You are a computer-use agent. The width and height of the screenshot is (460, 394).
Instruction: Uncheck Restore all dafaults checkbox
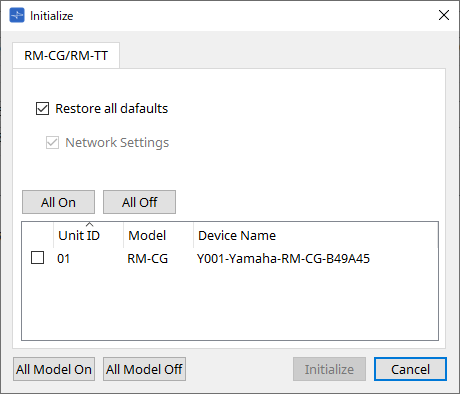pyautogui.click(x=42, y=109)
